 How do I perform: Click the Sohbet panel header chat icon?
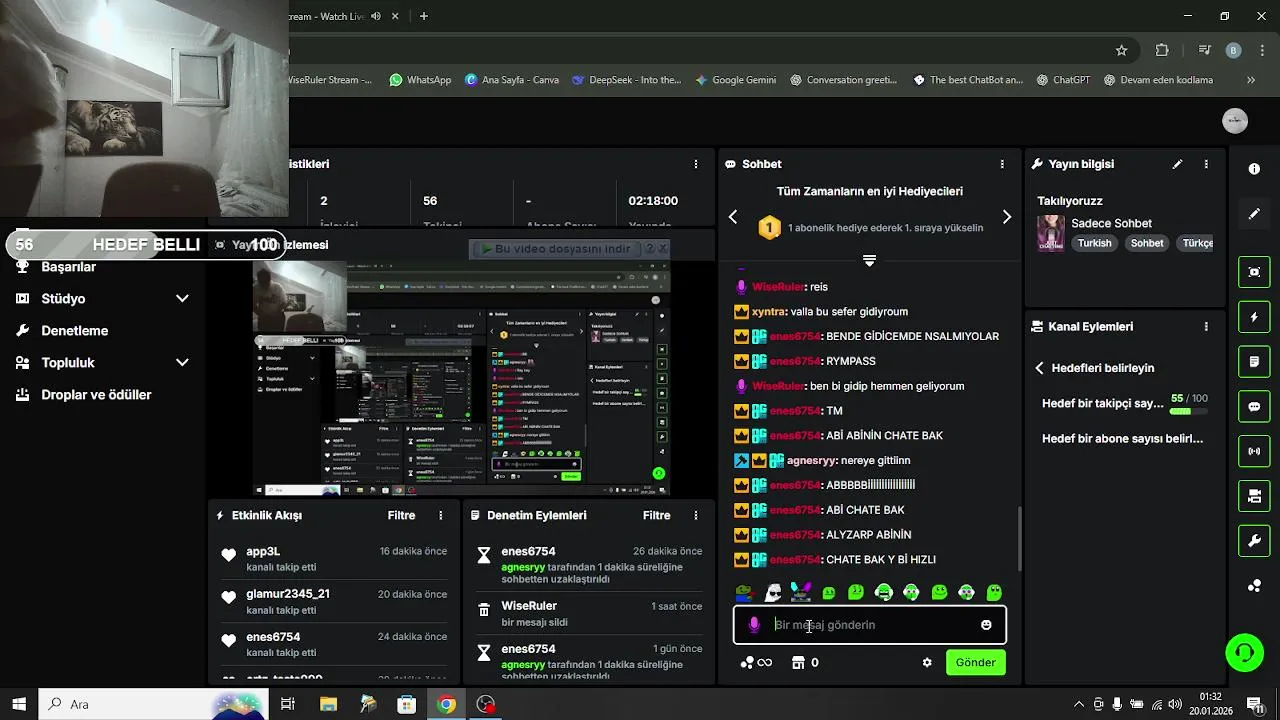pos(732,164)
